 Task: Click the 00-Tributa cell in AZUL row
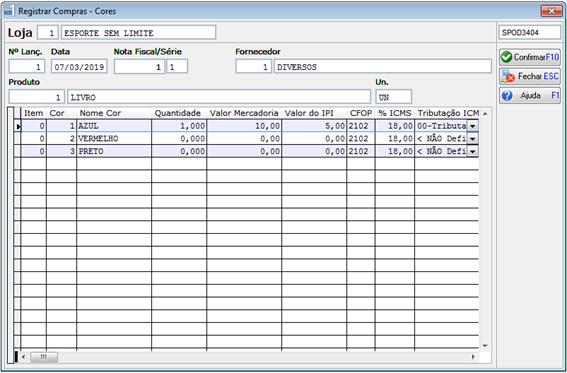point(441,126)
